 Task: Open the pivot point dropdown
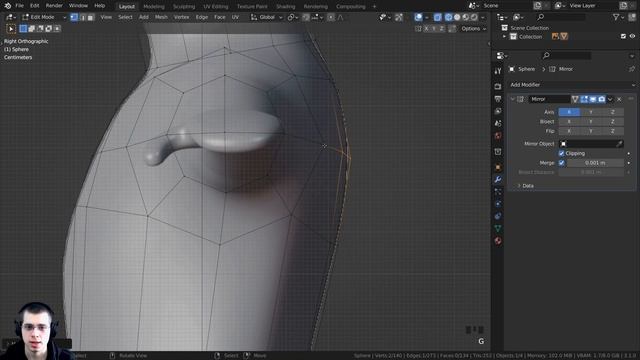(x=292, y=17)
